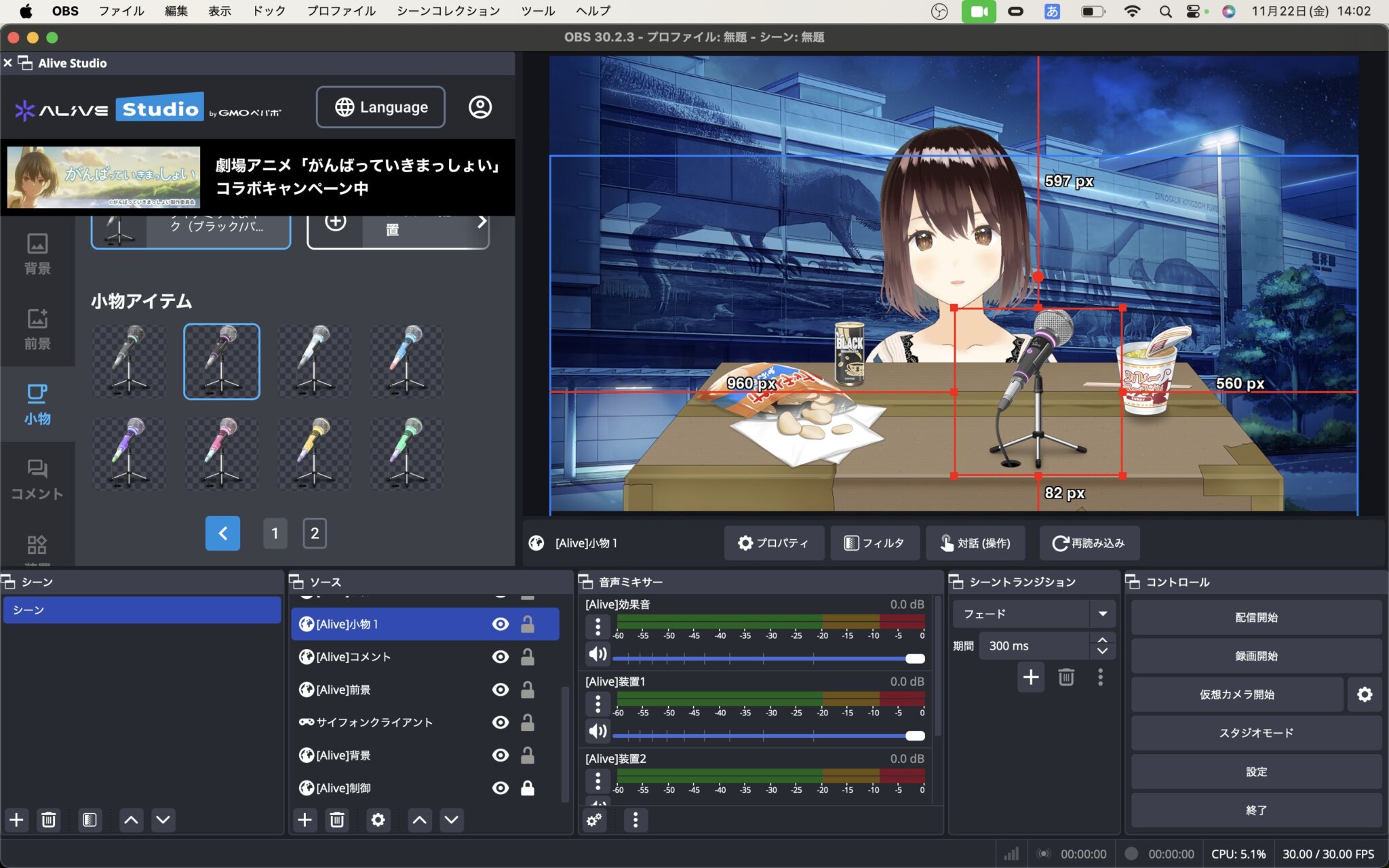Open the 背景 sidebar section

click(x=37, y=254)
